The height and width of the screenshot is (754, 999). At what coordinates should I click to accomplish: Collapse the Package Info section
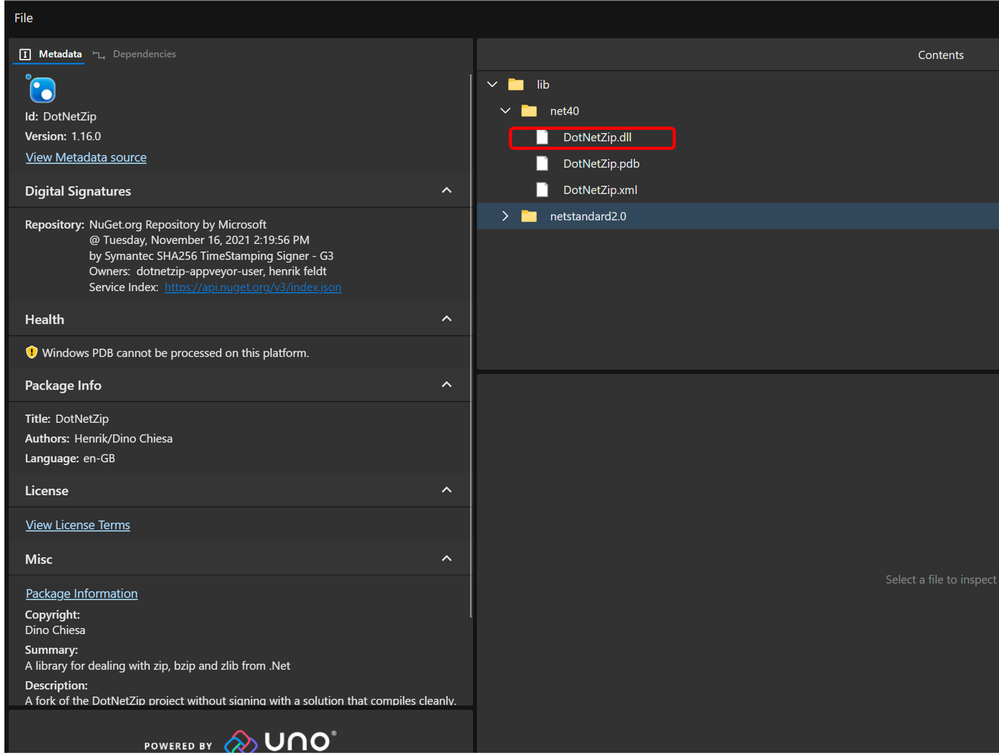[x=447, y=385]
